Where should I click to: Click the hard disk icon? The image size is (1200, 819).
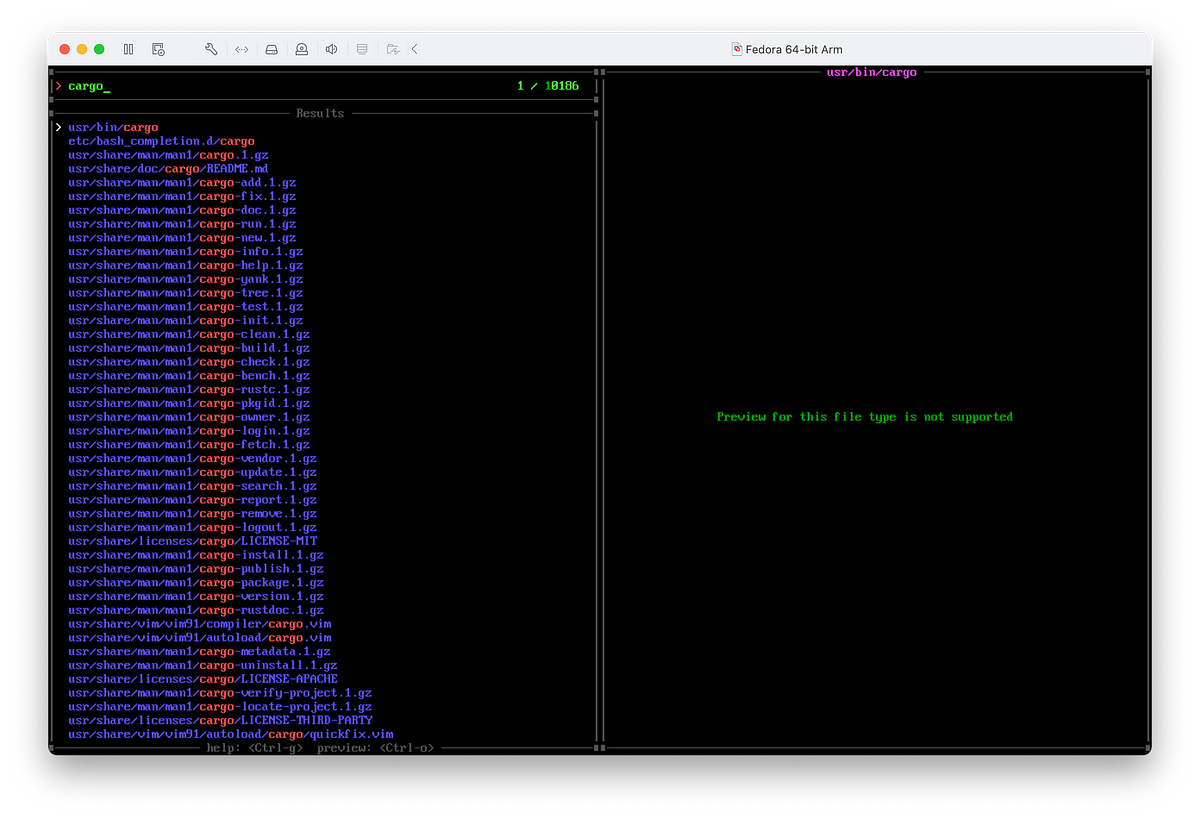(271, 49)
